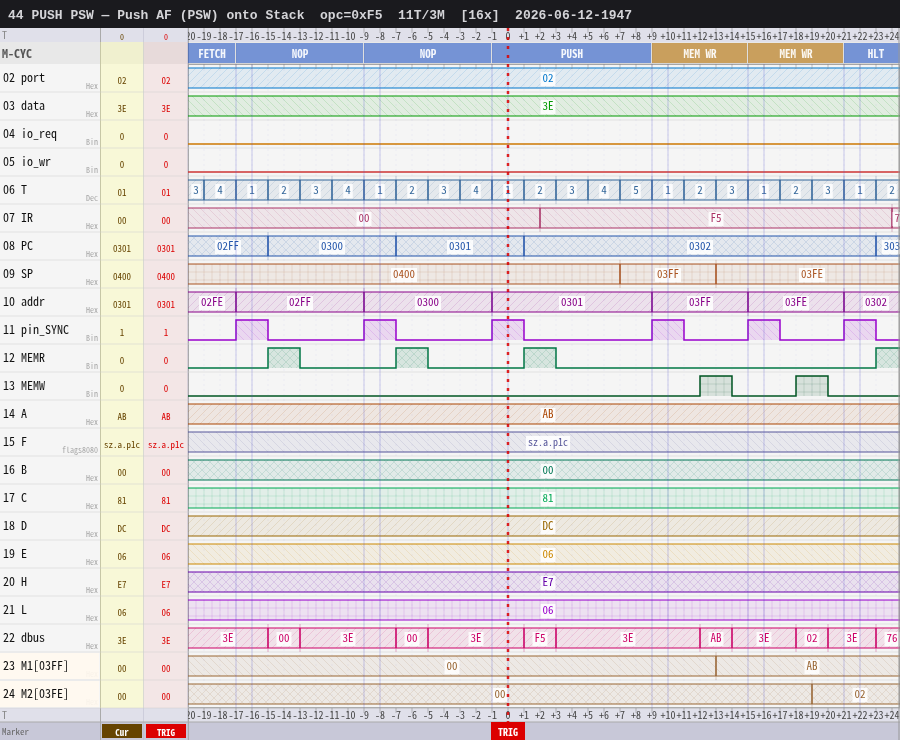This screenshot has height=740, width=900.
Task: Click the first AB byte on dbus waveform
Action: pyautogui.click(x=716, y=638)
